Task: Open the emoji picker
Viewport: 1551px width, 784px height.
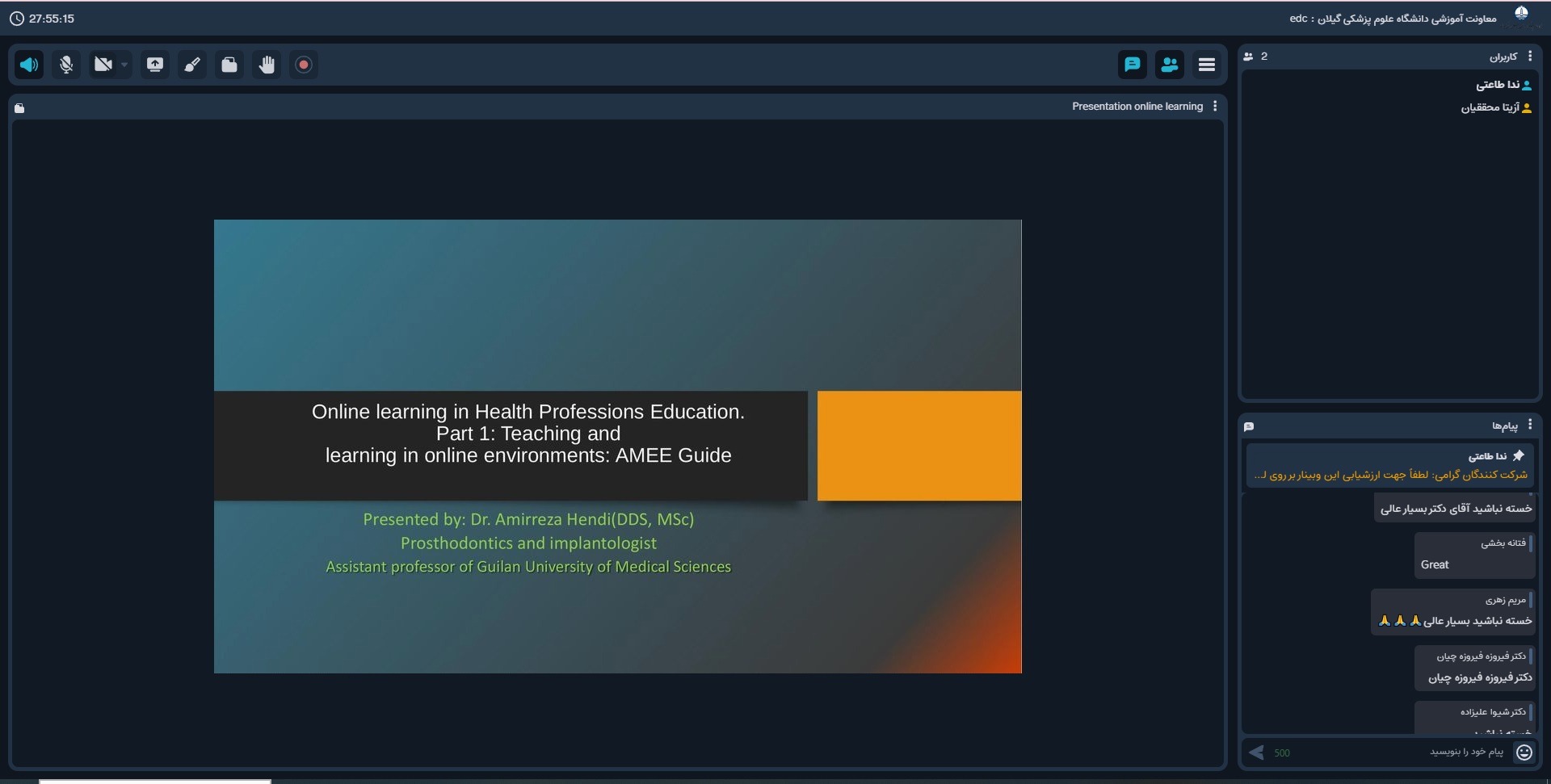Action: (x=1524, y=753)
